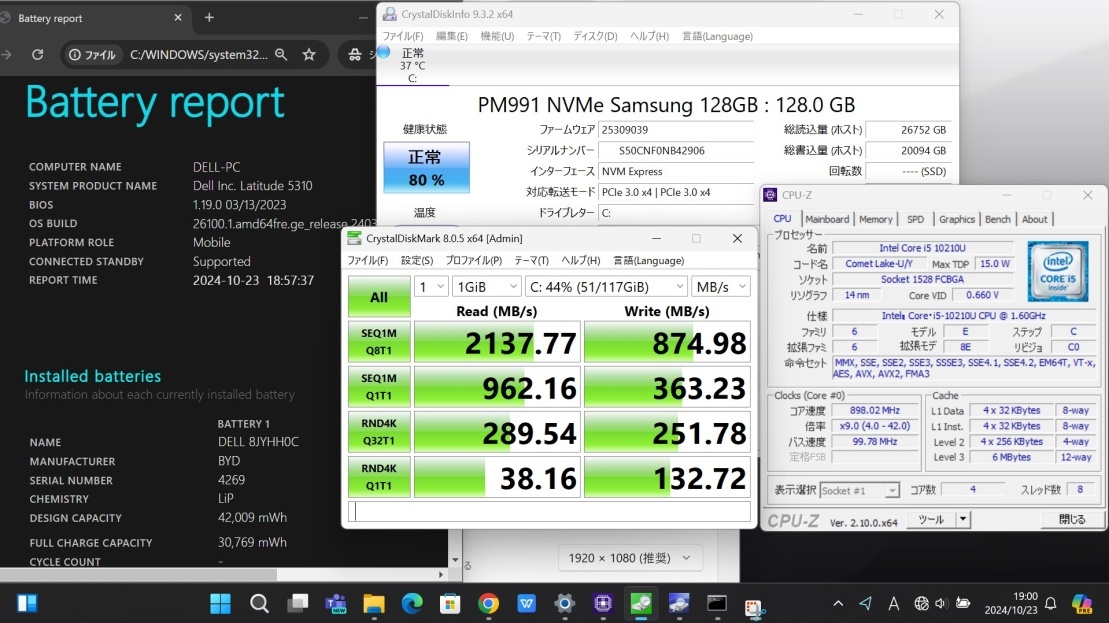1109x623 pixels.
Task: Open CPU-Z Socket #1 selection dropdown
Action: click(860, 490)
